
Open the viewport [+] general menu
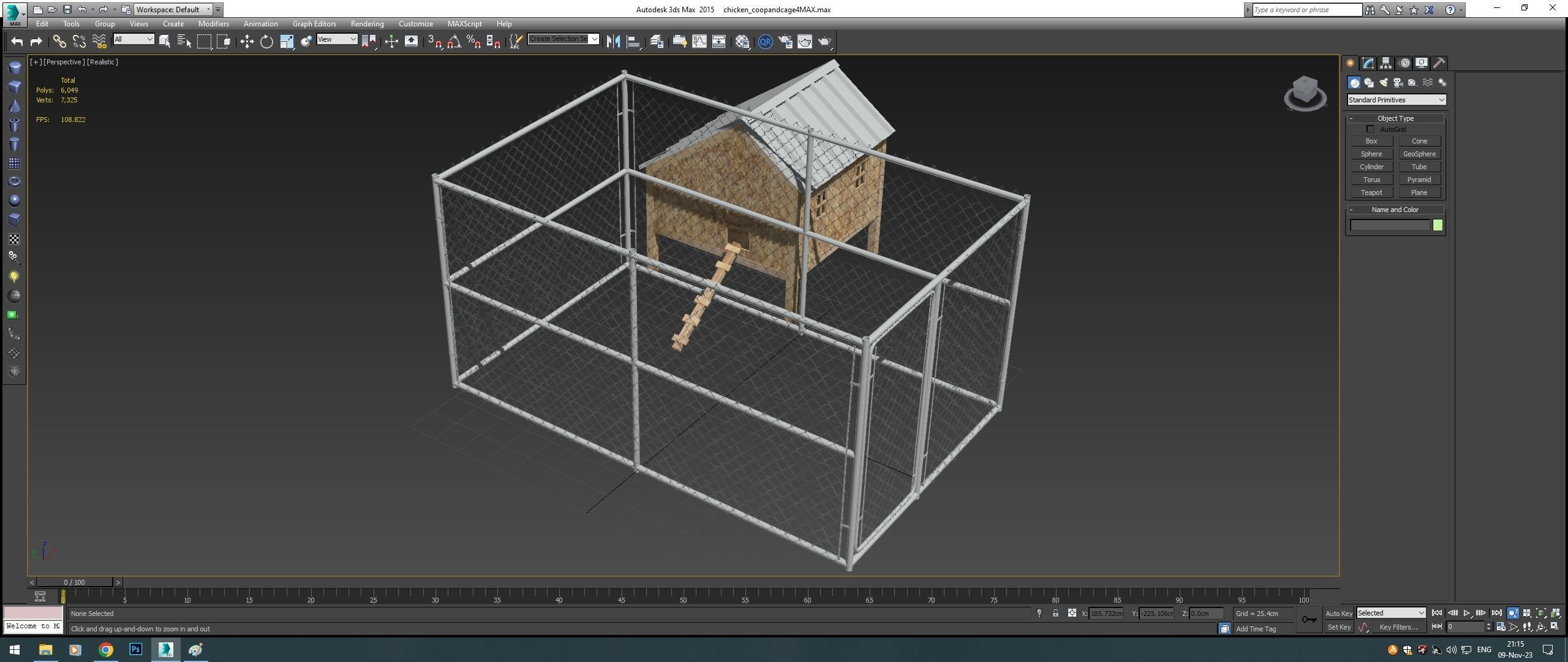[36, 62]
